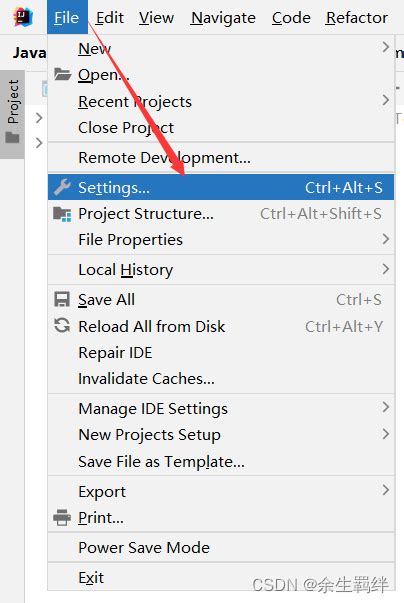Select Invalidate Caches menu entry
The height and width of the screenshot is (603, 404).
pos(221,379)
